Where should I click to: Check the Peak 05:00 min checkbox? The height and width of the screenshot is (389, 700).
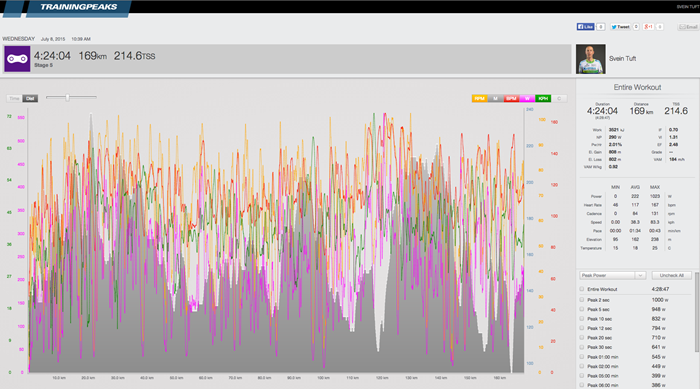point(582,376)
